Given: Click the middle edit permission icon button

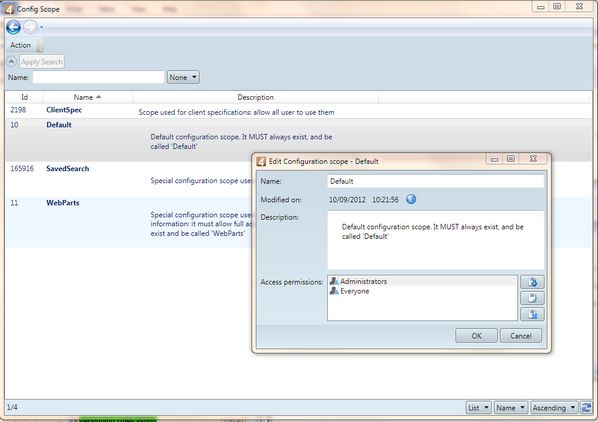Looking at the screenshot, I should 532,298.
